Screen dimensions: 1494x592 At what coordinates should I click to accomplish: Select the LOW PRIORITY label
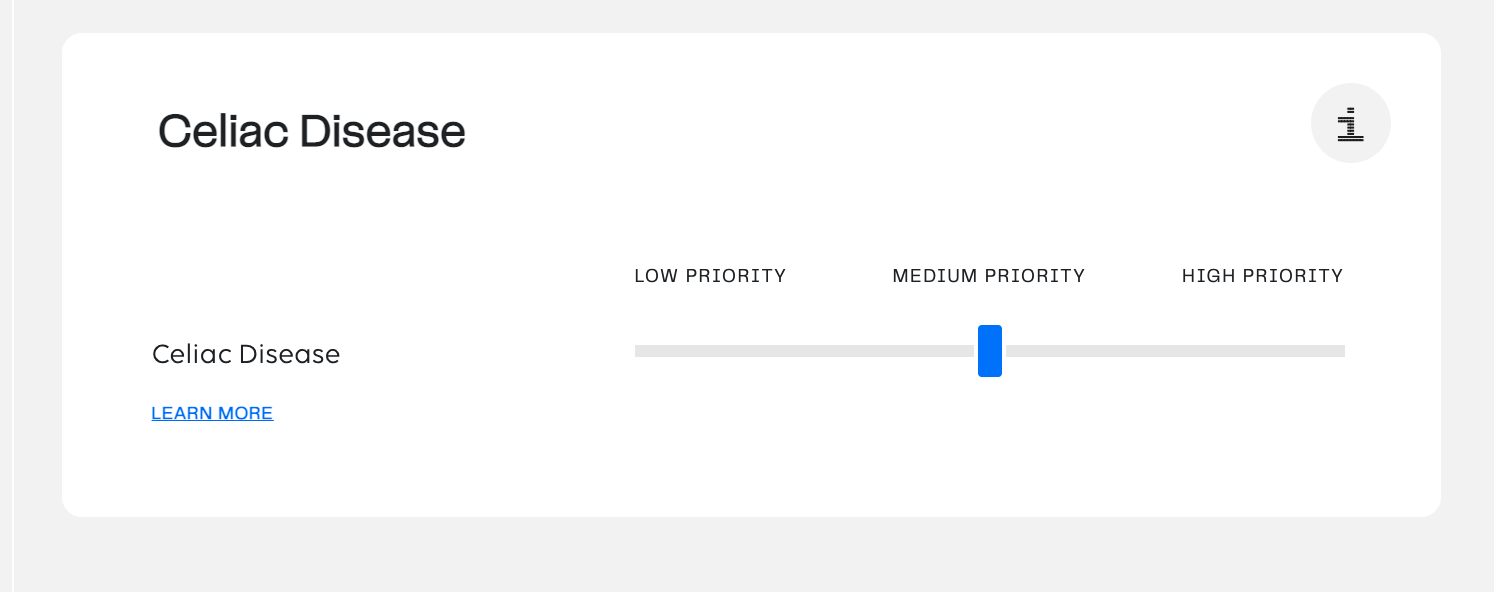tap(710, 276)
